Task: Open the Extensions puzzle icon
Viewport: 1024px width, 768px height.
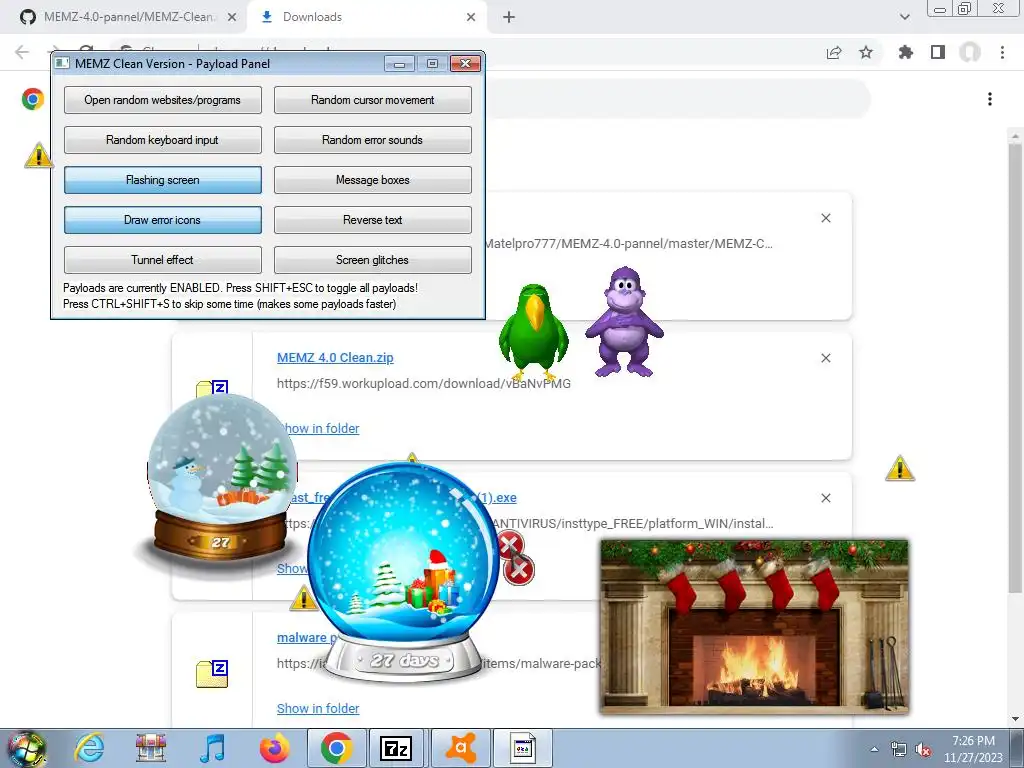Action: click(x=905, y=52)
